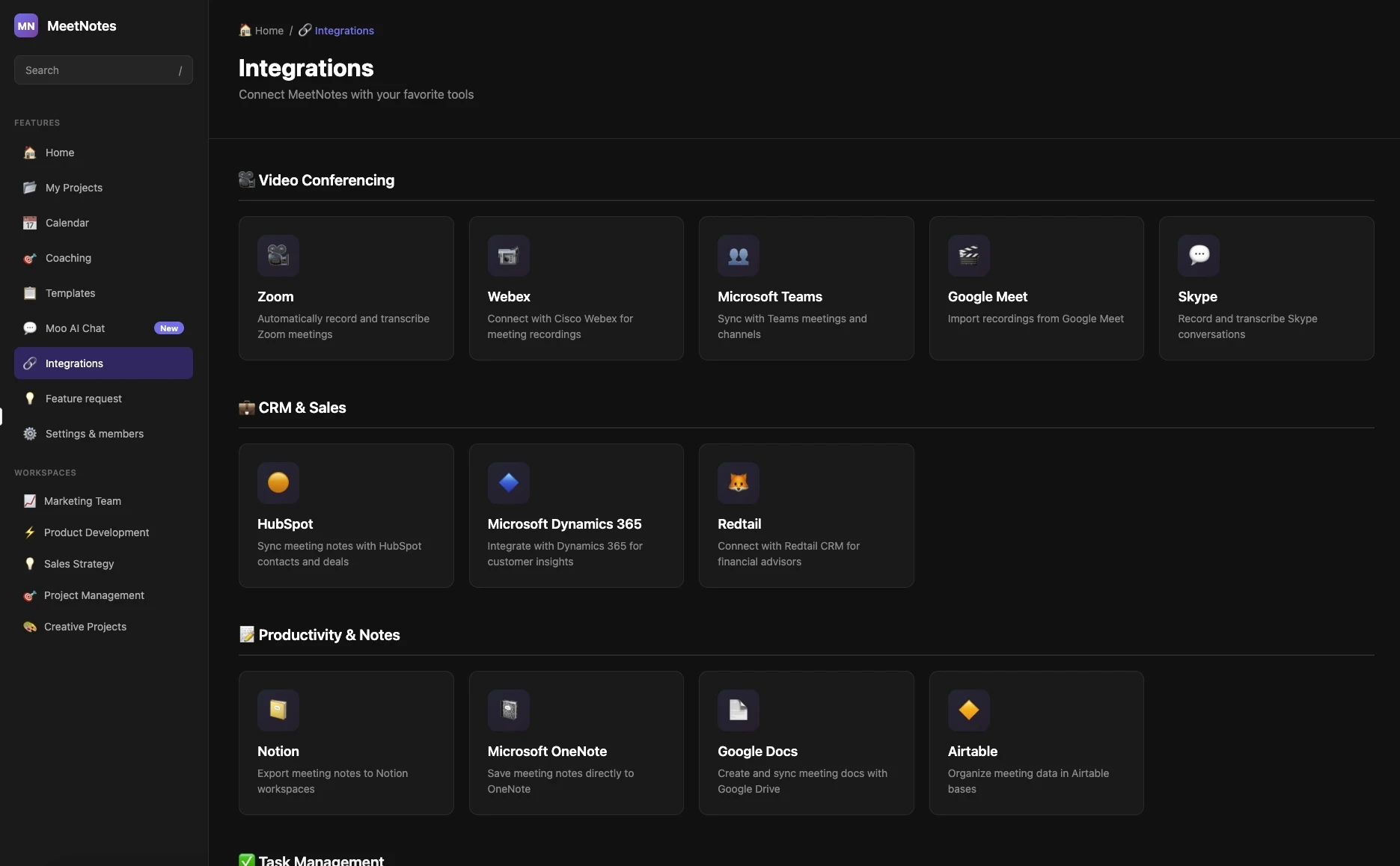The height and width of the screenshot is (866, 1400).
Task: Click the chart icon beside Marketing Team
Action: coord(30,501)
